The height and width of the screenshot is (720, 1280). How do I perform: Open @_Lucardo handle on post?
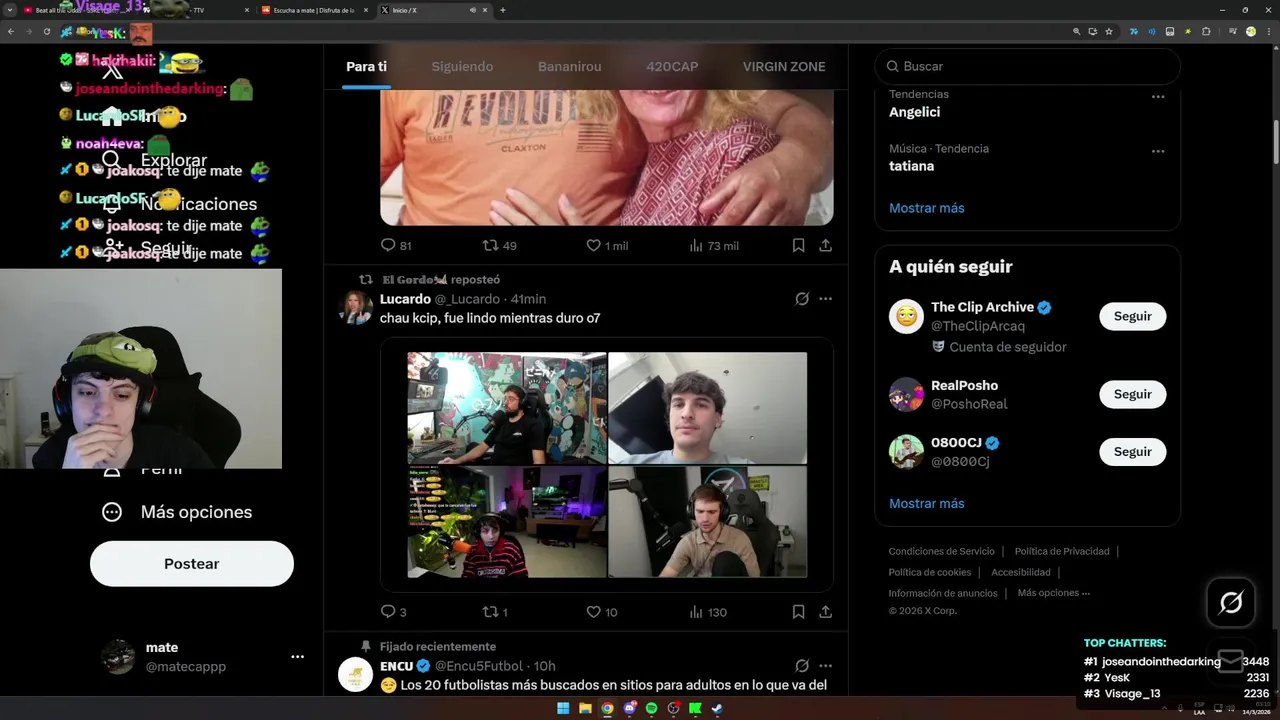click(467, 299)
